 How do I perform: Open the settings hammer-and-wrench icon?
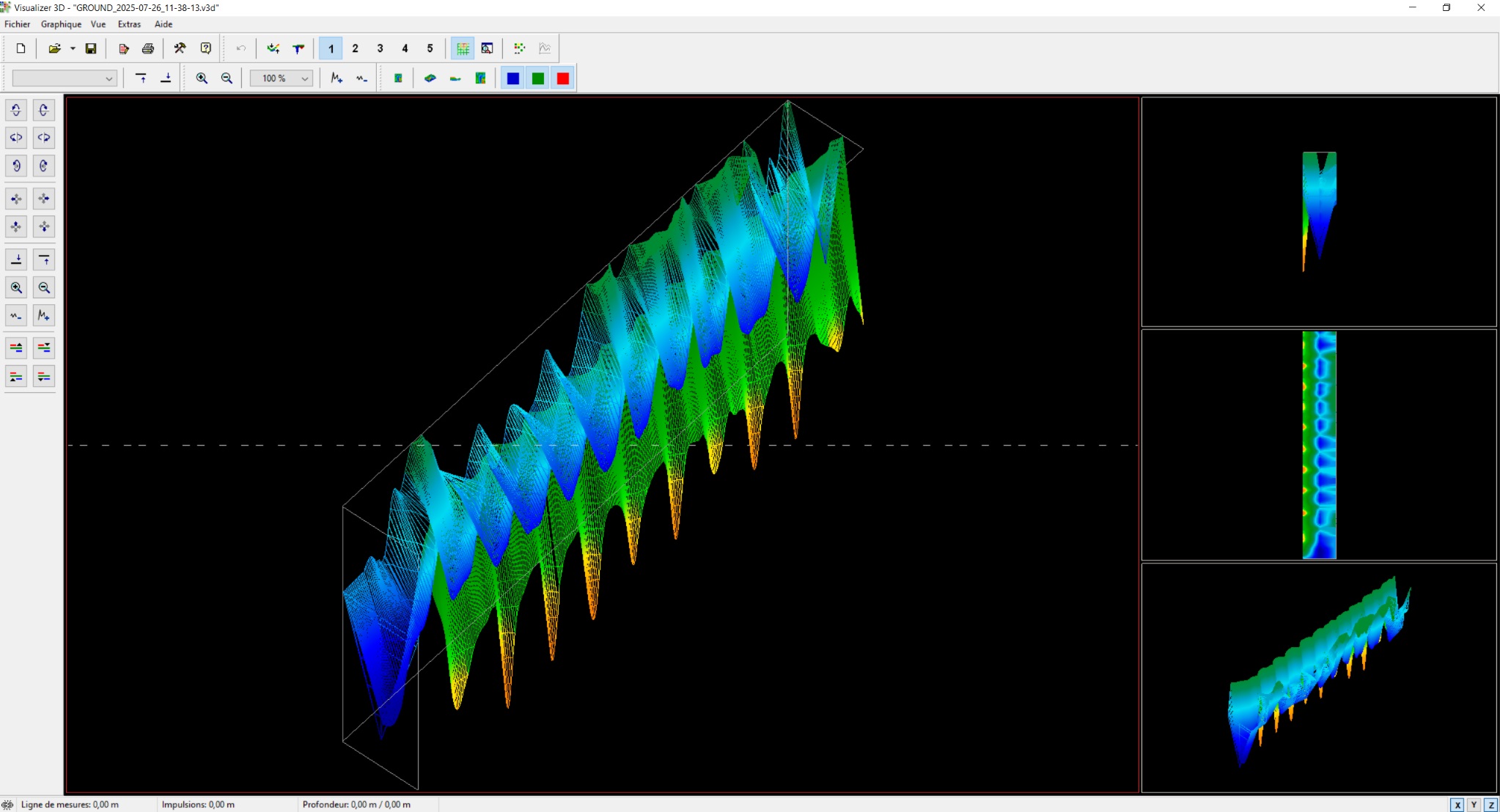(x=180, y=48)
